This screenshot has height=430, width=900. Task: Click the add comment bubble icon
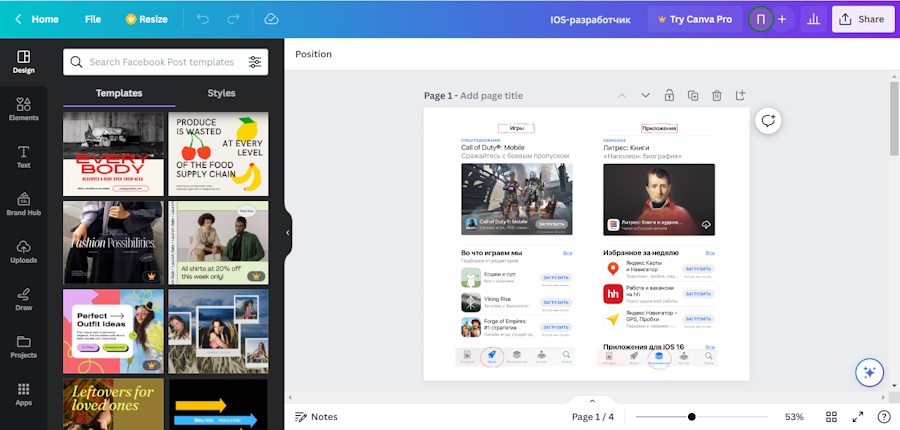click(x=768, y=120)
